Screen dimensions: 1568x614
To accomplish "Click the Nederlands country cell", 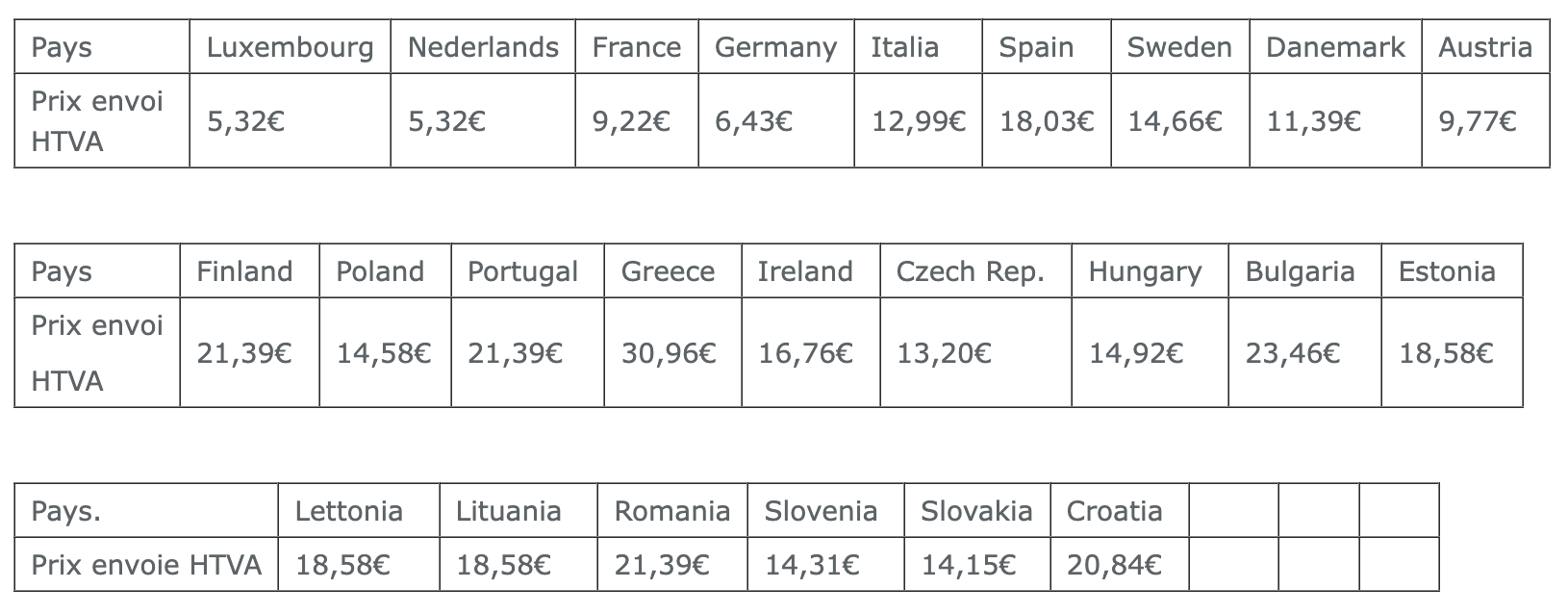I will pos(483,47).
